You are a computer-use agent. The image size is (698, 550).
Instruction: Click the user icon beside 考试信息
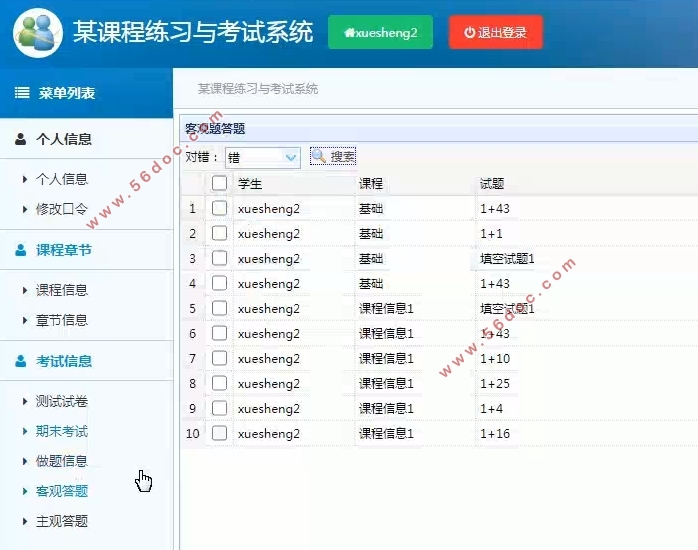pyautogui.click(x=21, y=361)
